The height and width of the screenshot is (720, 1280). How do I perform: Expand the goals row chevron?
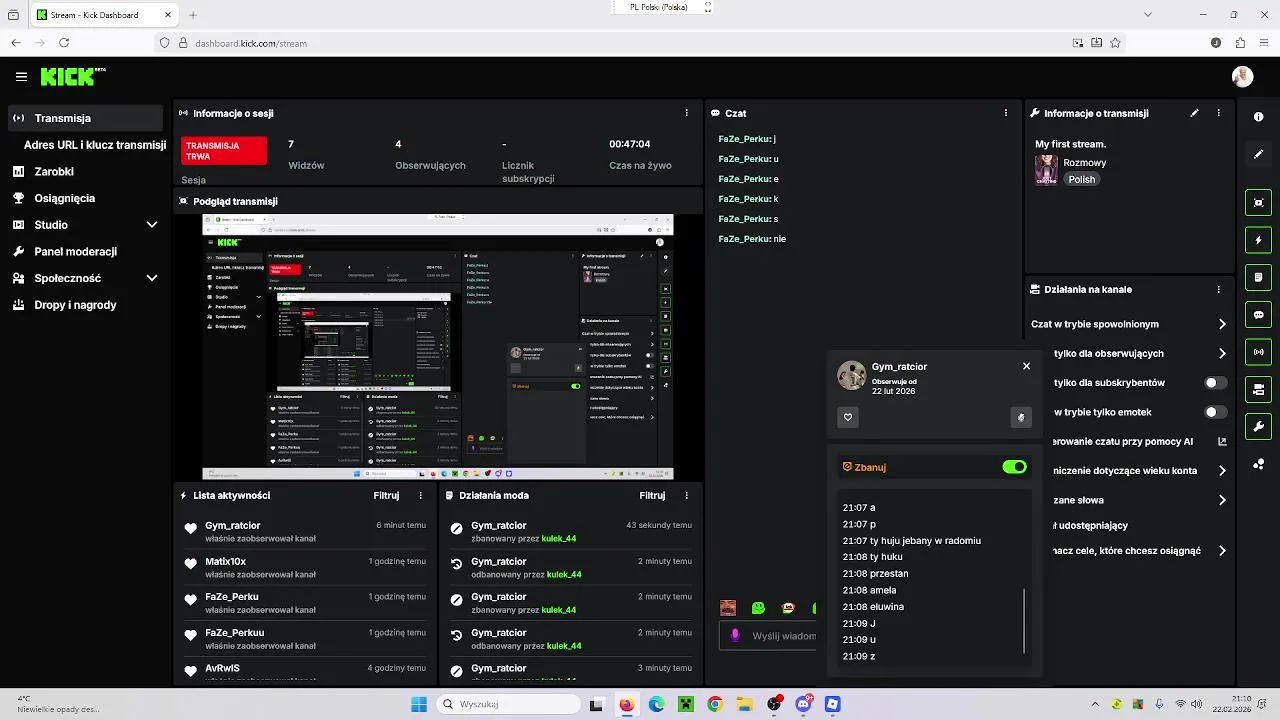click(x=1222, y=550)
